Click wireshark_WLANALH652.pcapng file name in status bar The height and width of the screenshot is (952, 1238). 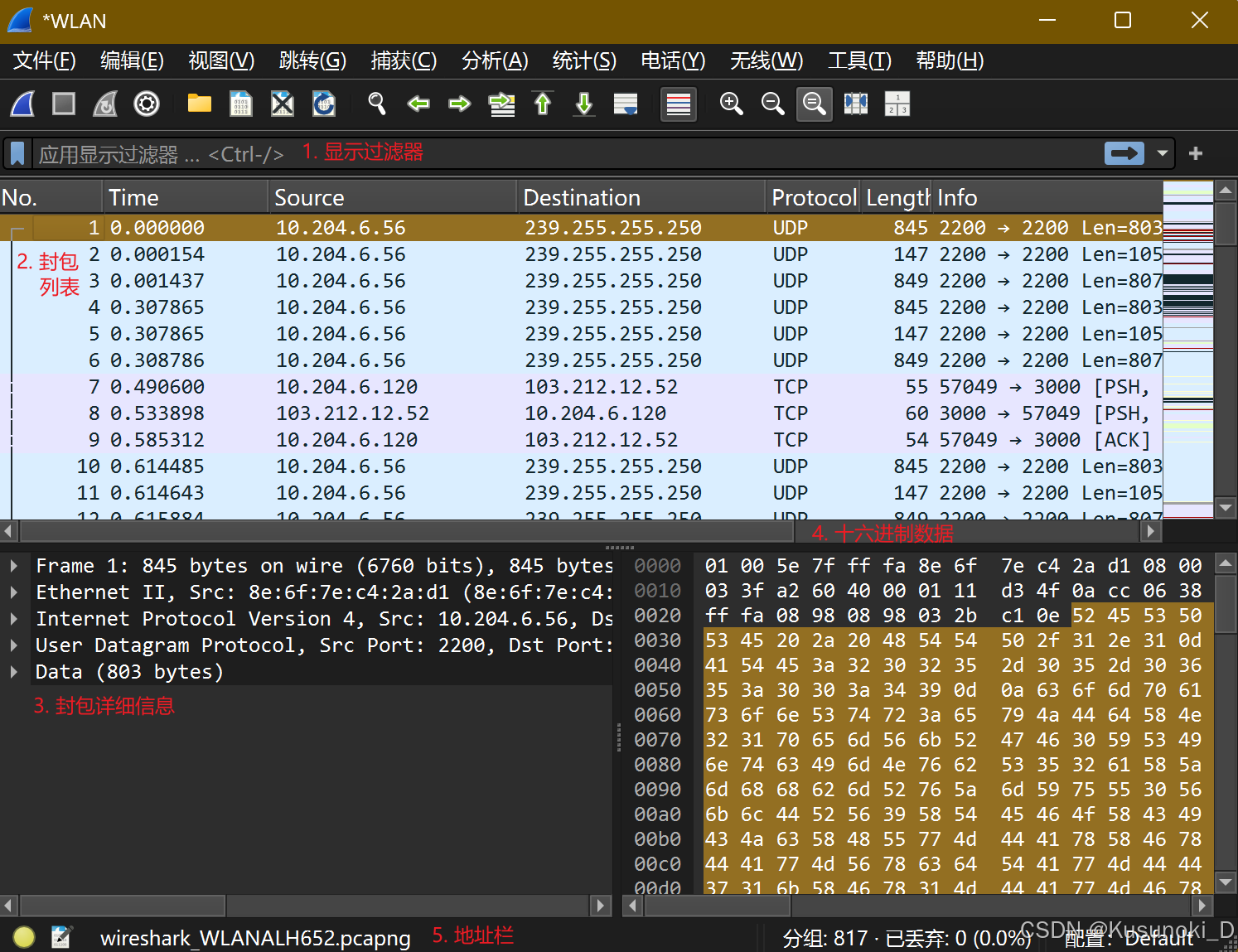tap(255, 938)
